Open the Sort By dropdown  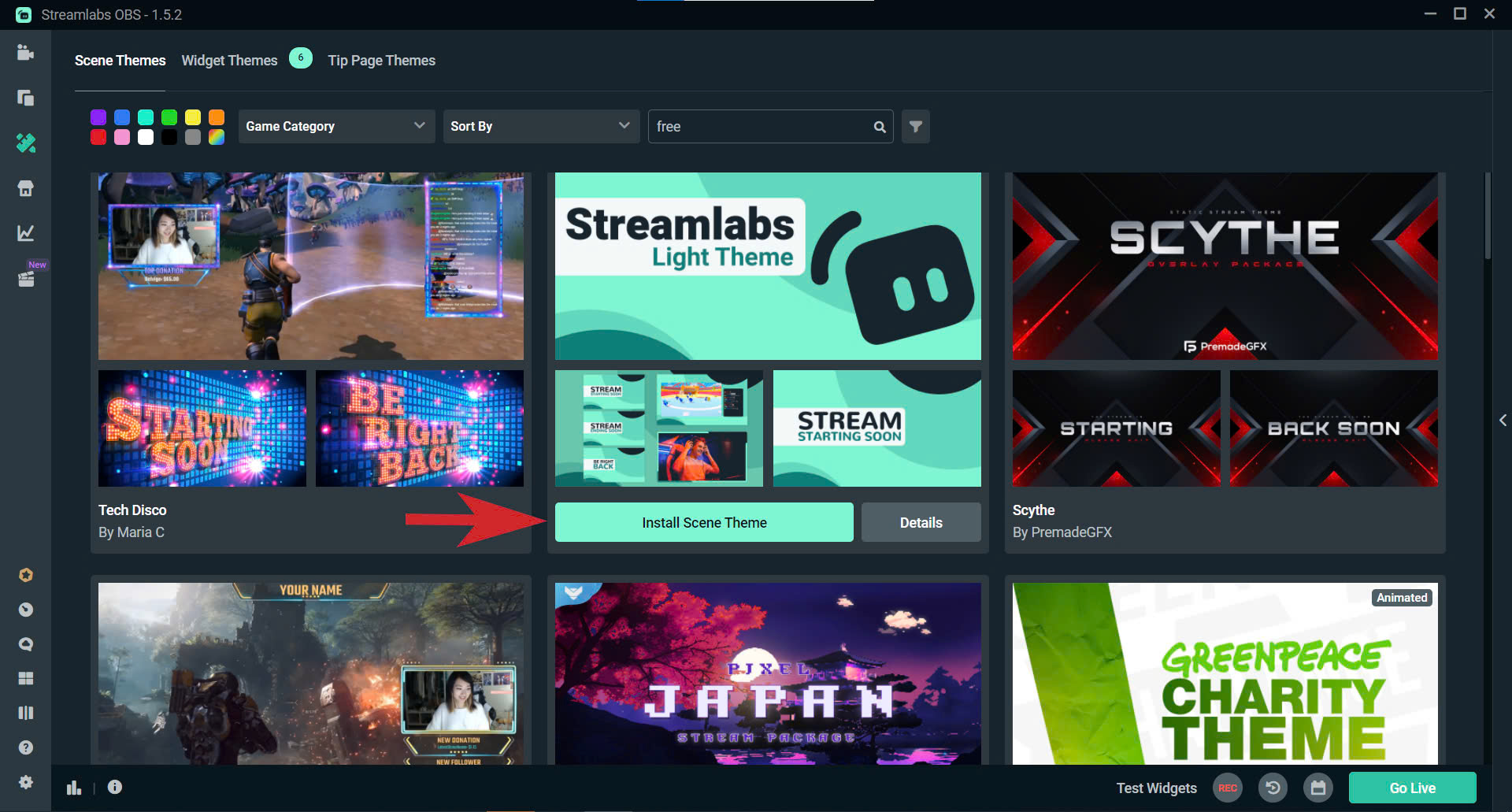click(541, 126)
